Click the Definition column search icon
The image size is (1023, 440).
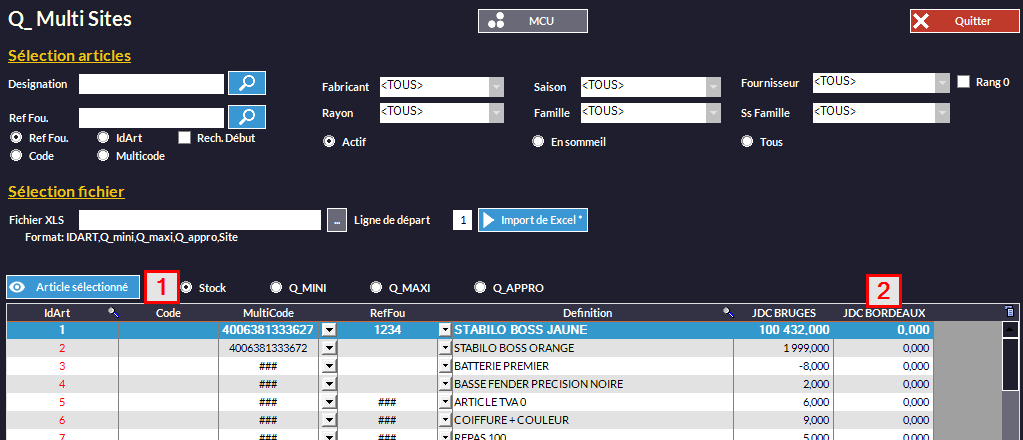(x=728, y=313)
